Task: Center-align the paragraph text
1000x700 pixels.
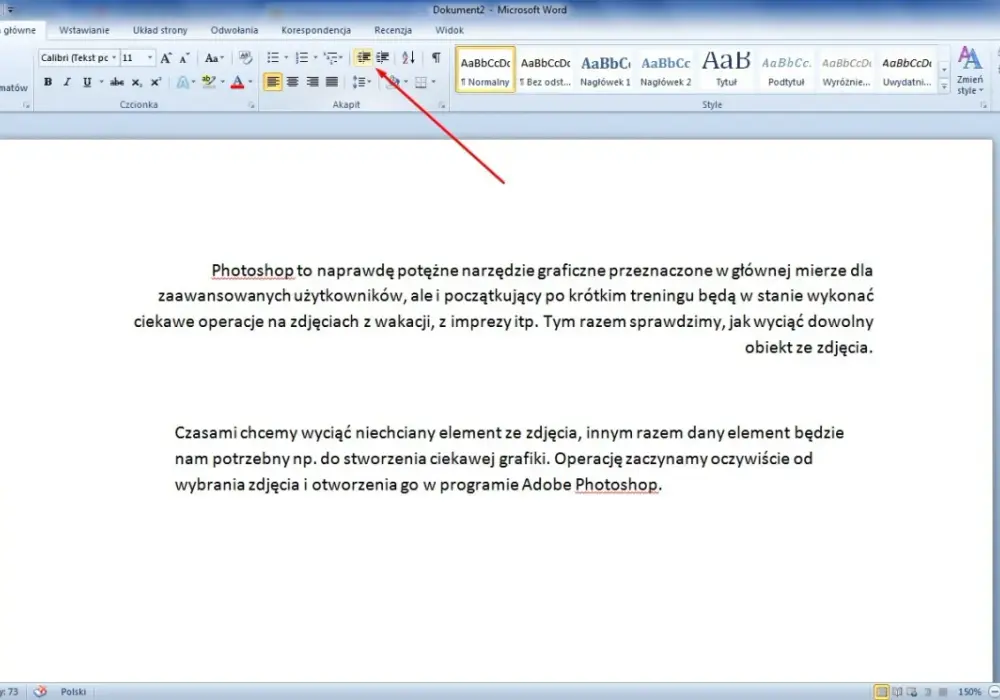Action: [x=292, y=82]
